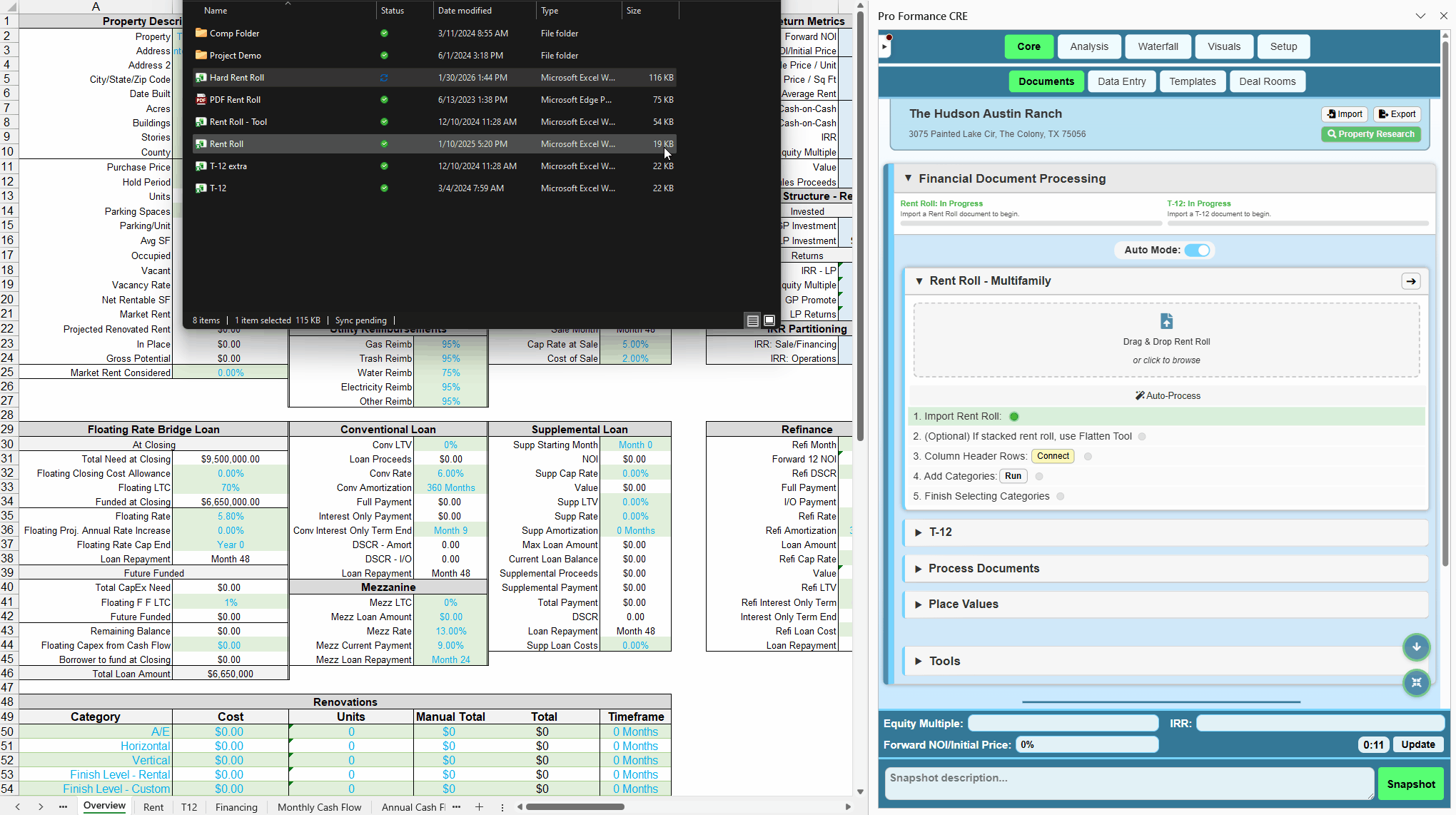Toggle the Auto Mode switch

[1198, 250]
